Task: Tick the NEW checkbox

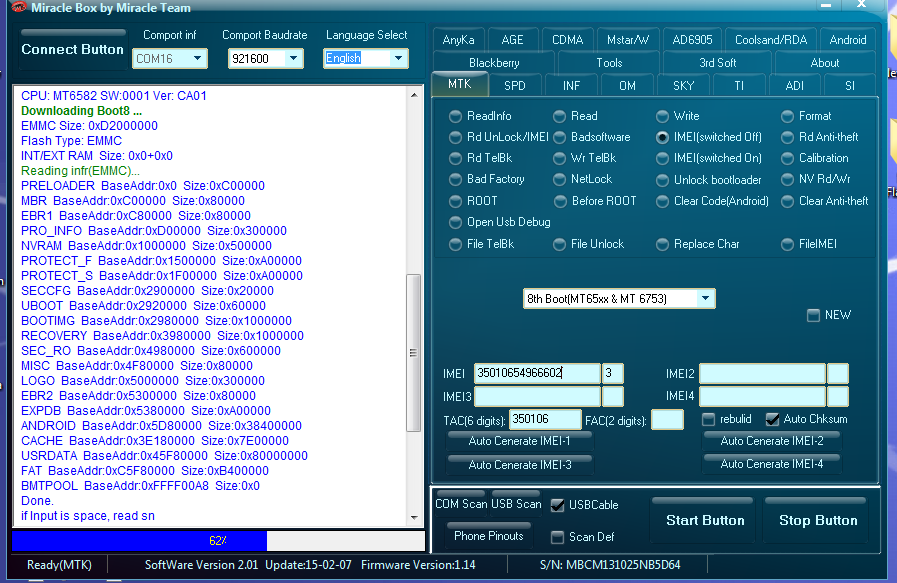Action: point(813,315)
